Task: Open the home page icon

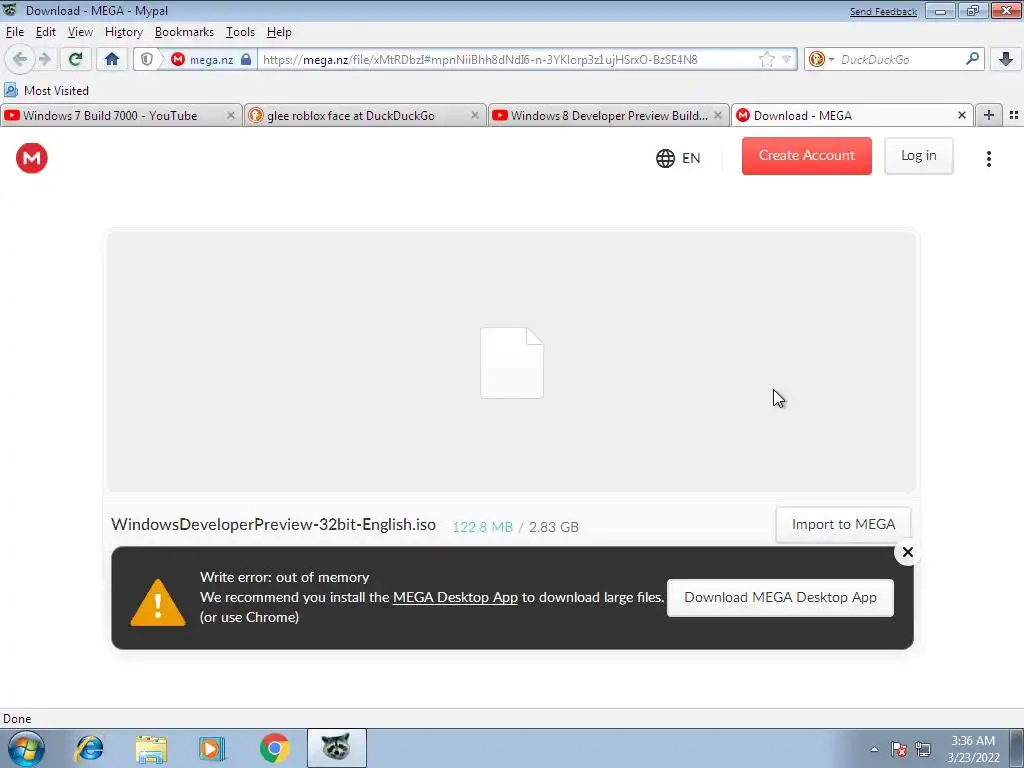Action: (112, 59)
